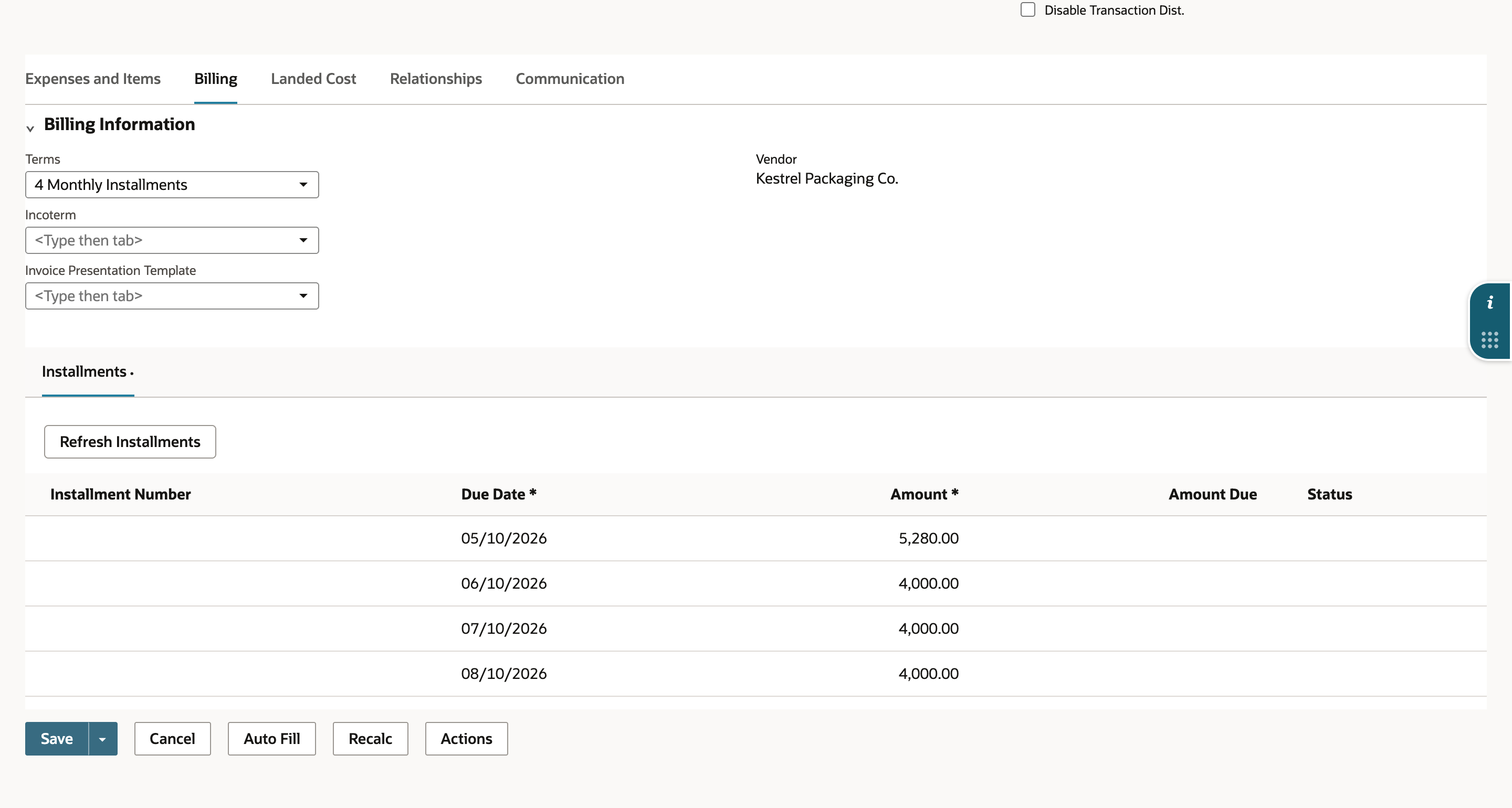Screen dimensions: 1512x808
Task: Collapse the Billing Information section
Action: [30, 128]
